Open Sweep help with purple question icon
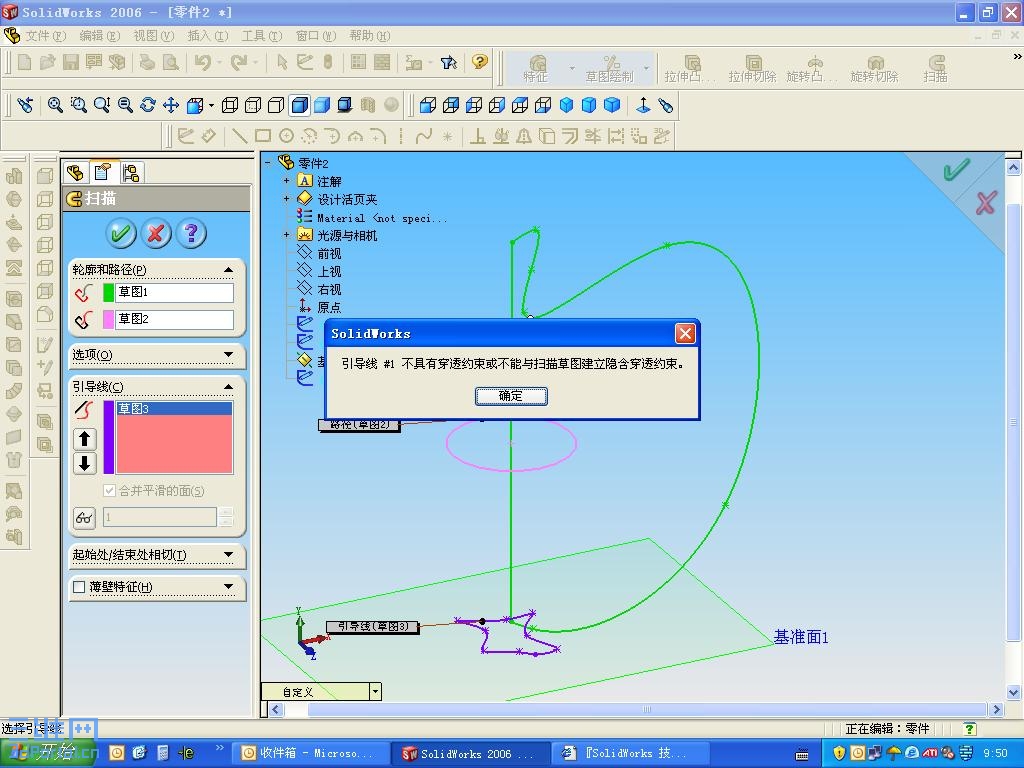The width and height of the screenshot is (1024, 768). coord(191,233)
